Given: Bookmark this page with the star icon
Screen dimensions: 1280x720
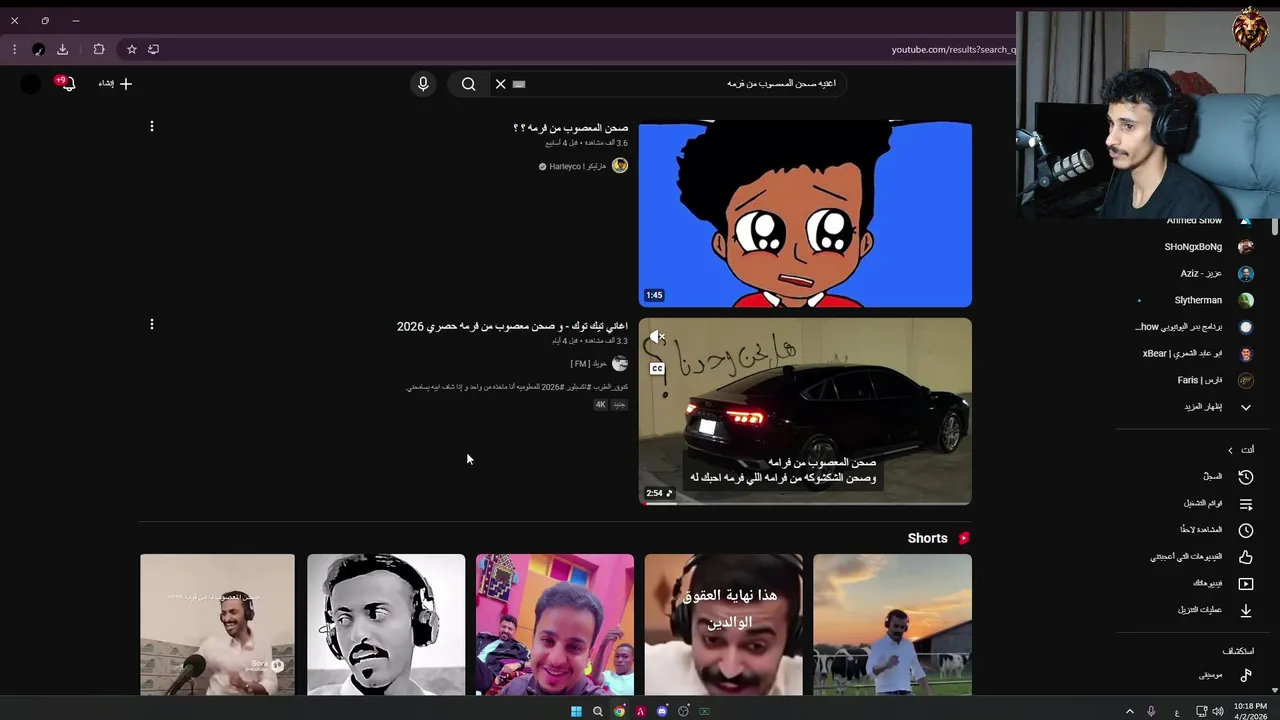Looking at the screenshot, I should [x=131, y=49].
